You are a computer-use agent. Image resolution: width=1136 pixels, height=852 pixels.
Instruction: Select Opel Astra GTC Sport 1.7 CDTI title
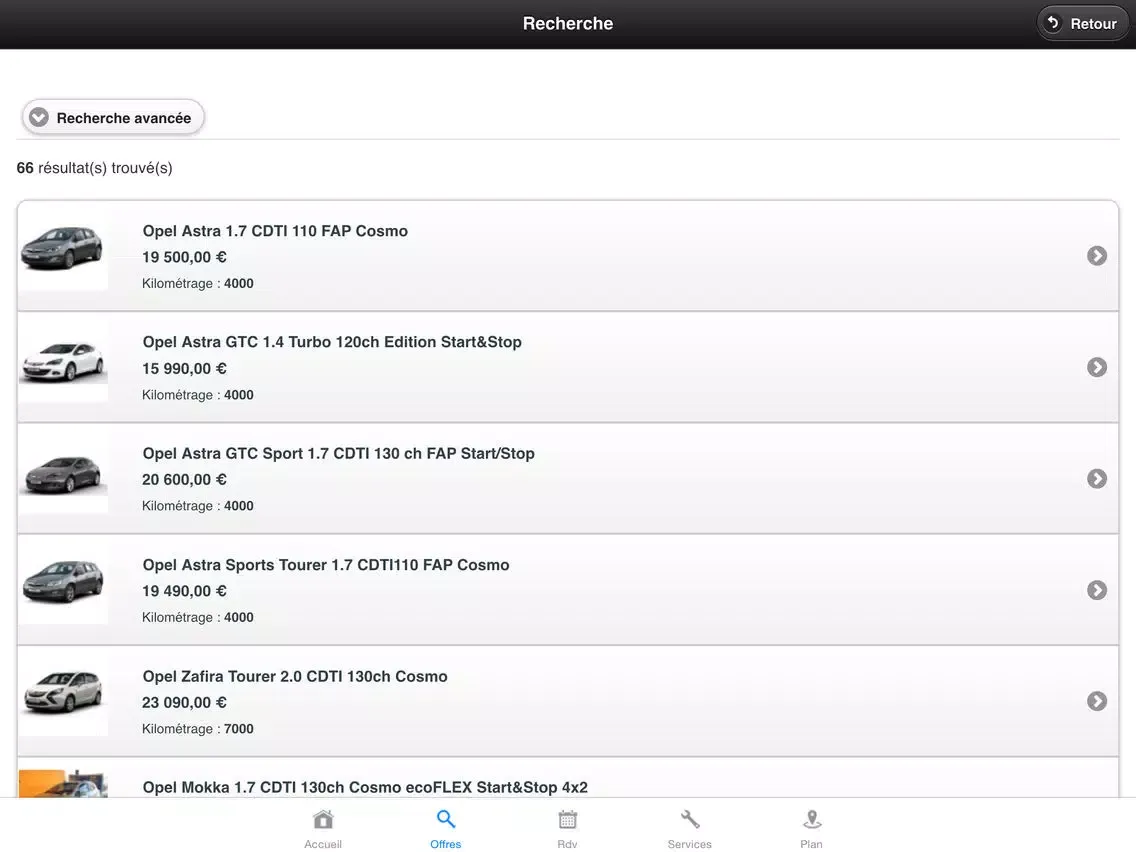pyautogui.click(x=338, y=454)
